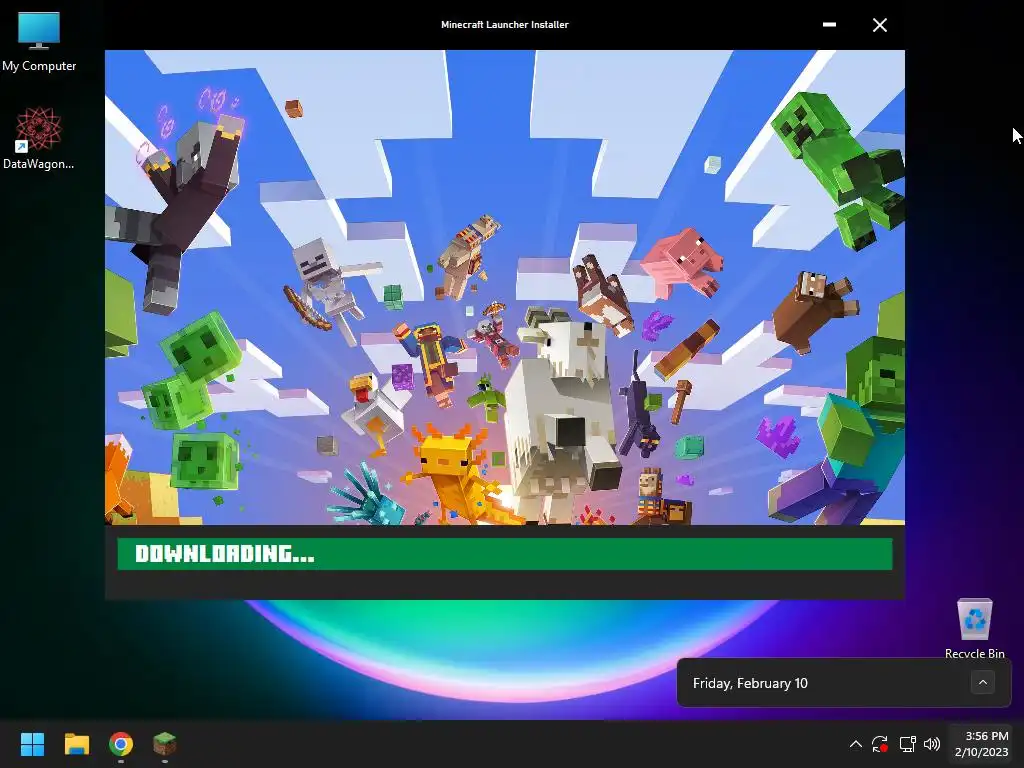The image size is (1024, 768).
Task: Open File Explorer from the taskbar
Action: (x=77, y=744)
